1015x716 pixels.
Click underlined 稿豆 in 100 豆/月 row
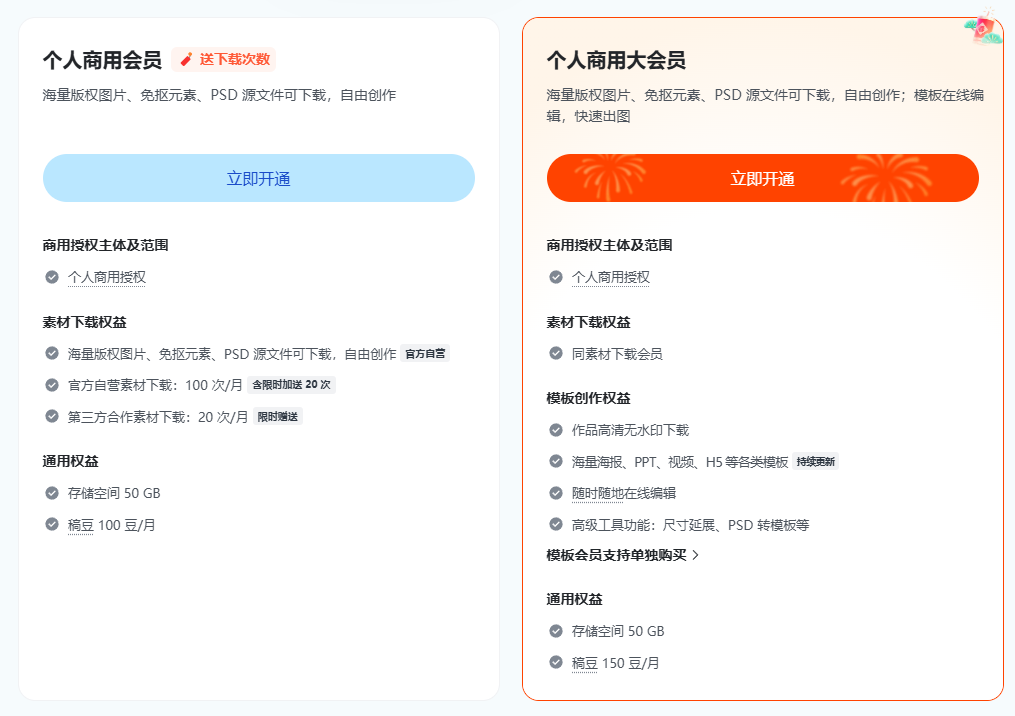click(x=80, y=525)
